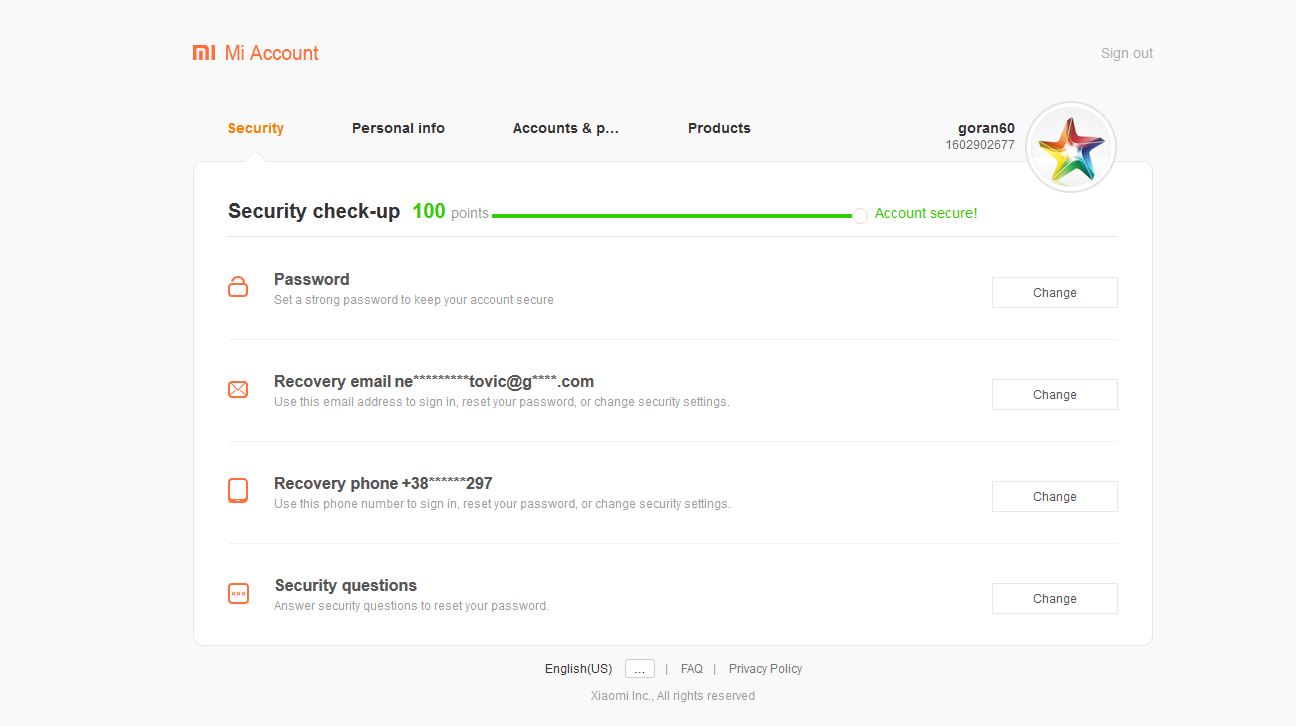Click the Password lock icon
Viewport: 1296px width, 726px height.
click(x=238, y=287)
